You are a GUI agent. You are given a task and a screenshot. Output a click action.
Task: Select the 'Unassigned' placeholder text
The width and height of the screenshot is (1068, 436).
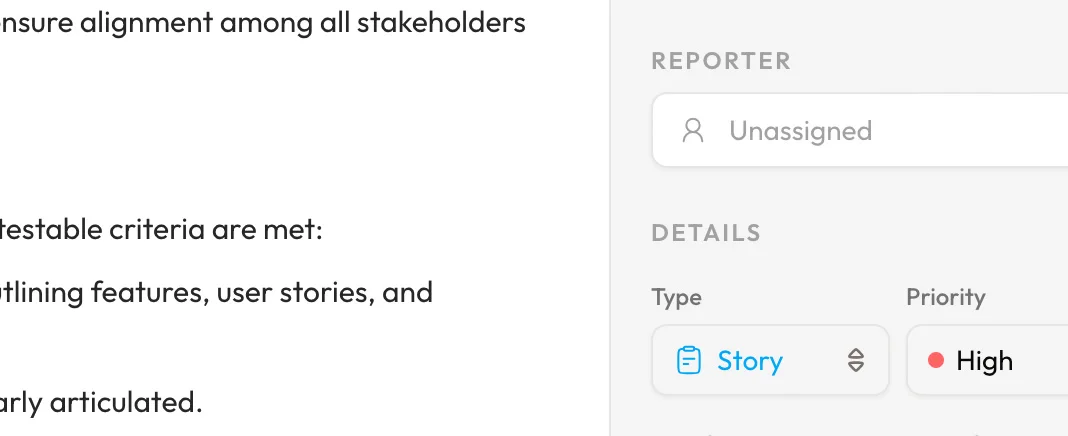pos(800,131)
